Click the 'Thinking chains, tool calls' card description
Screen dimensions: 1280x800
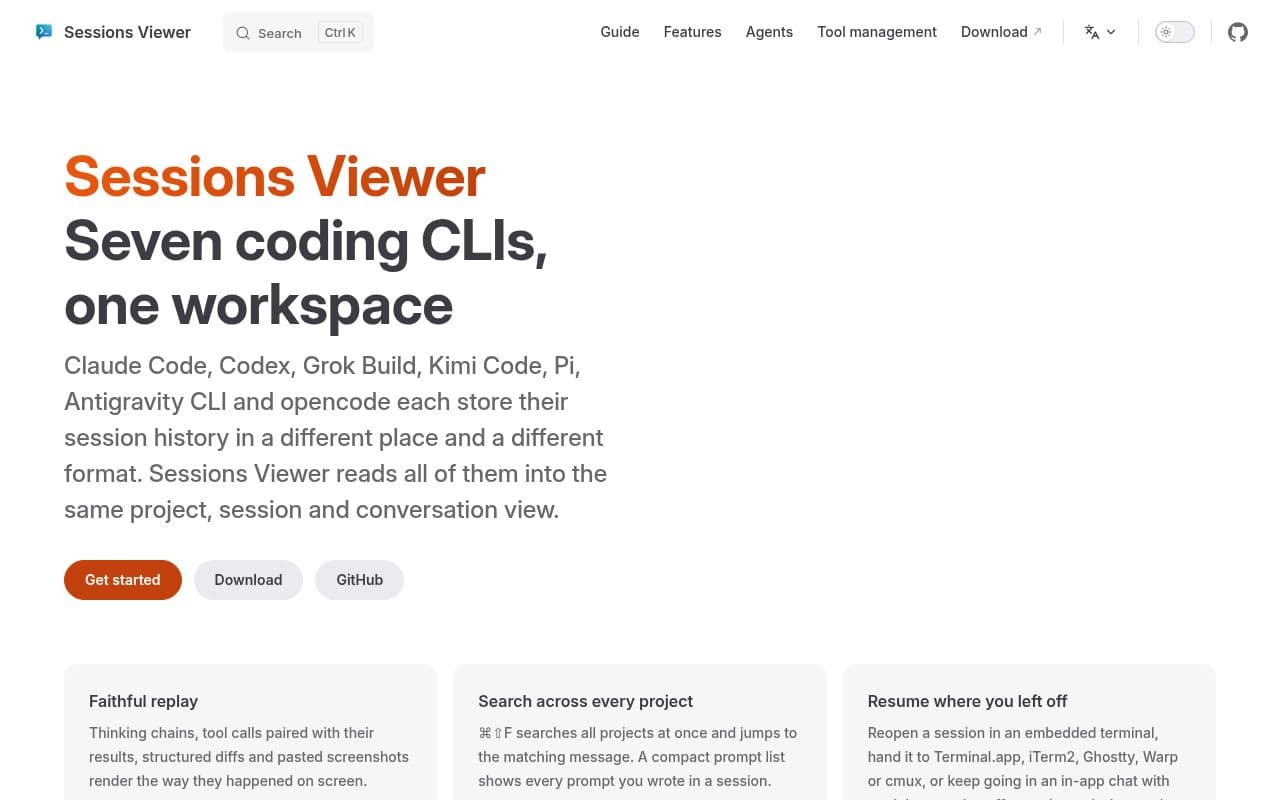pos(249,757)
